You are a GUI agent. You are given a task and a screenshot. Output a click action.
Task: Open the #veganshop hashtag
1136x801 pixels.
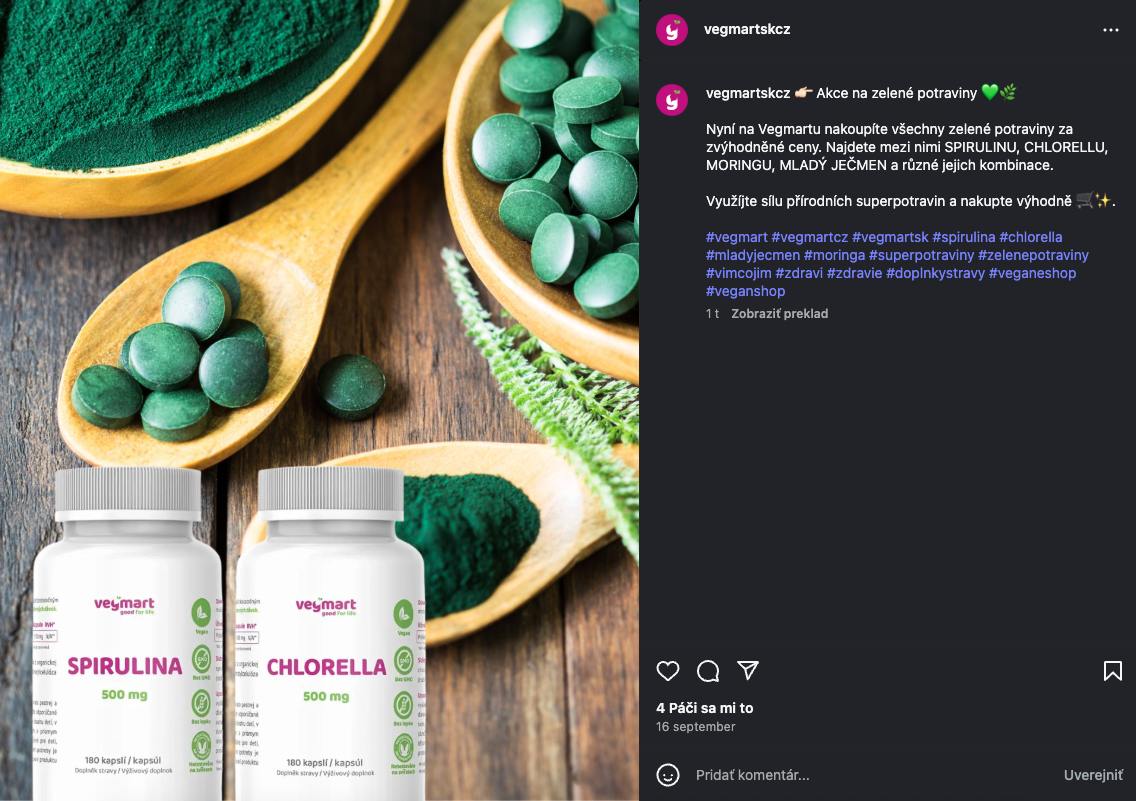tap(746, 291)
